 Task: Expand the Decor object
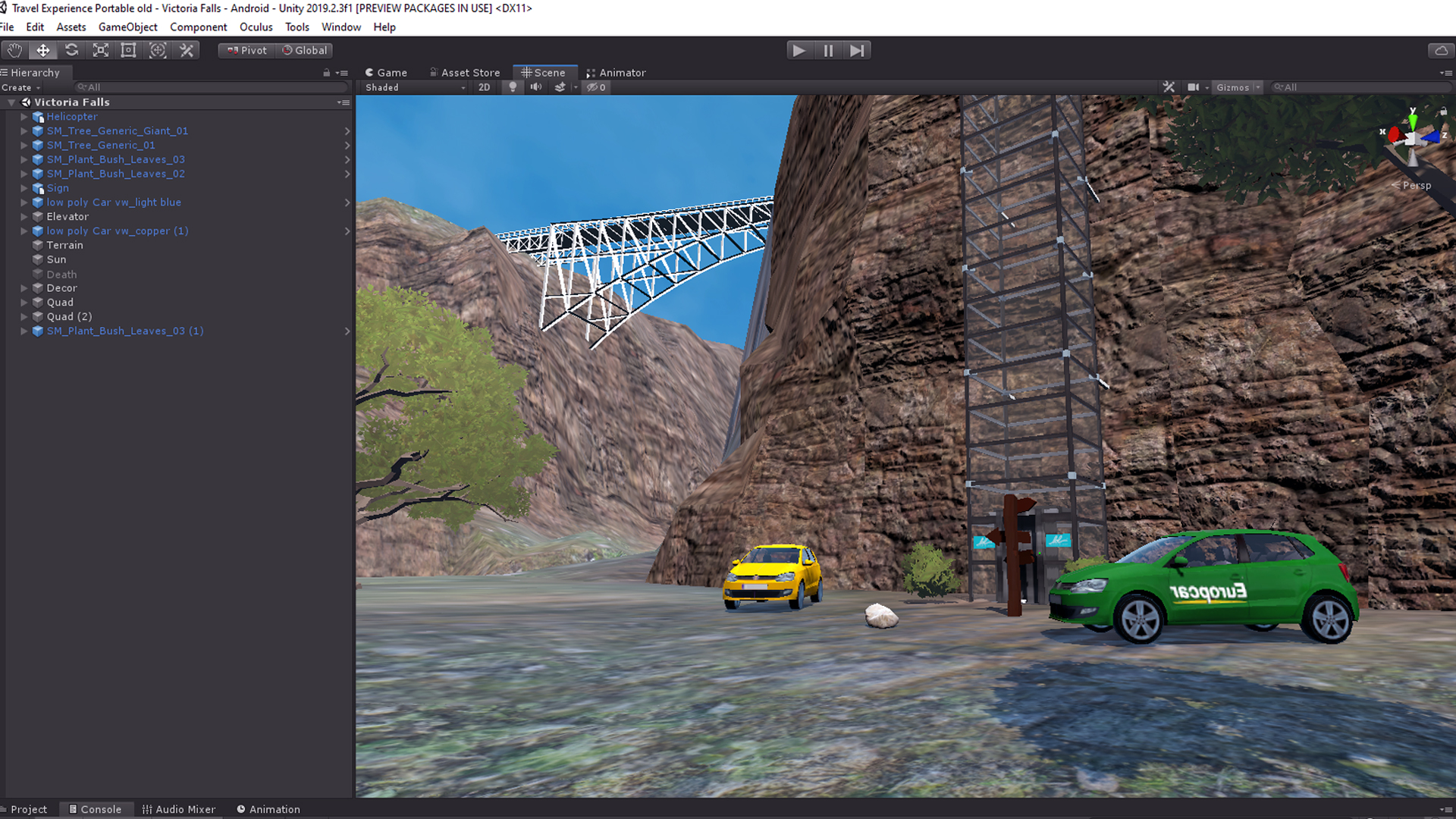click(24, 288)
